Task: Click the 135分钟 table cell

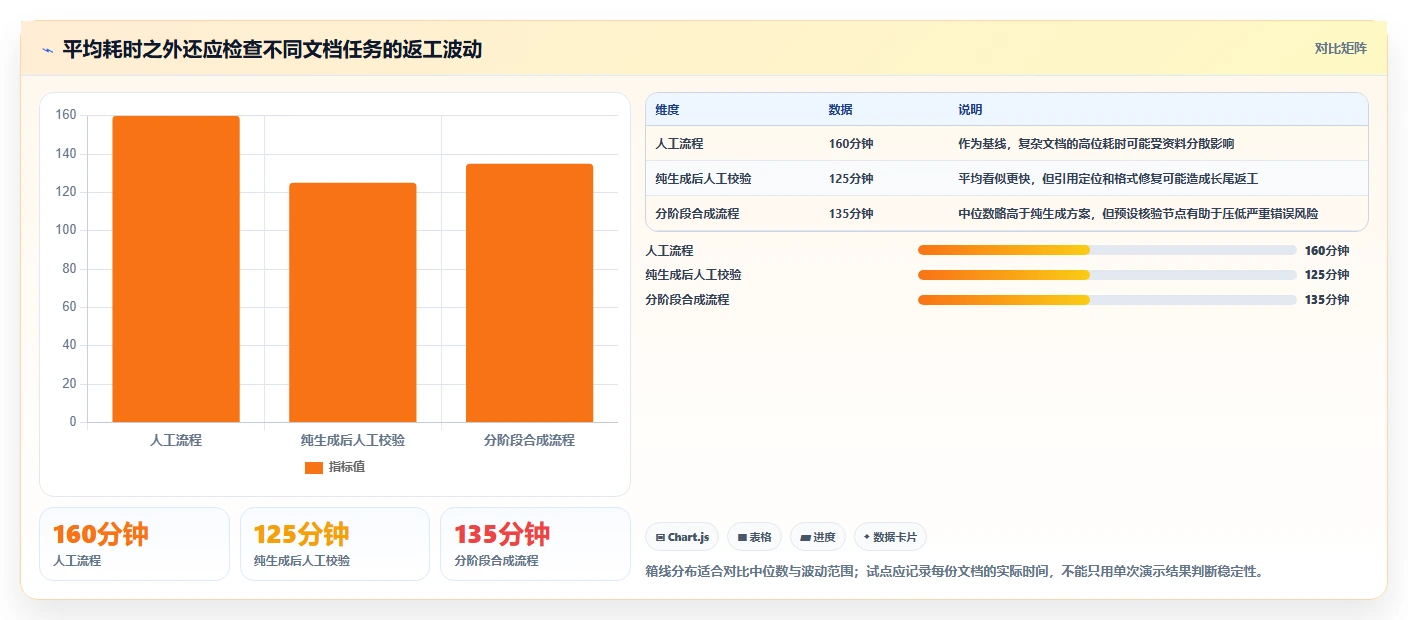Action: (x=851, y=214)
